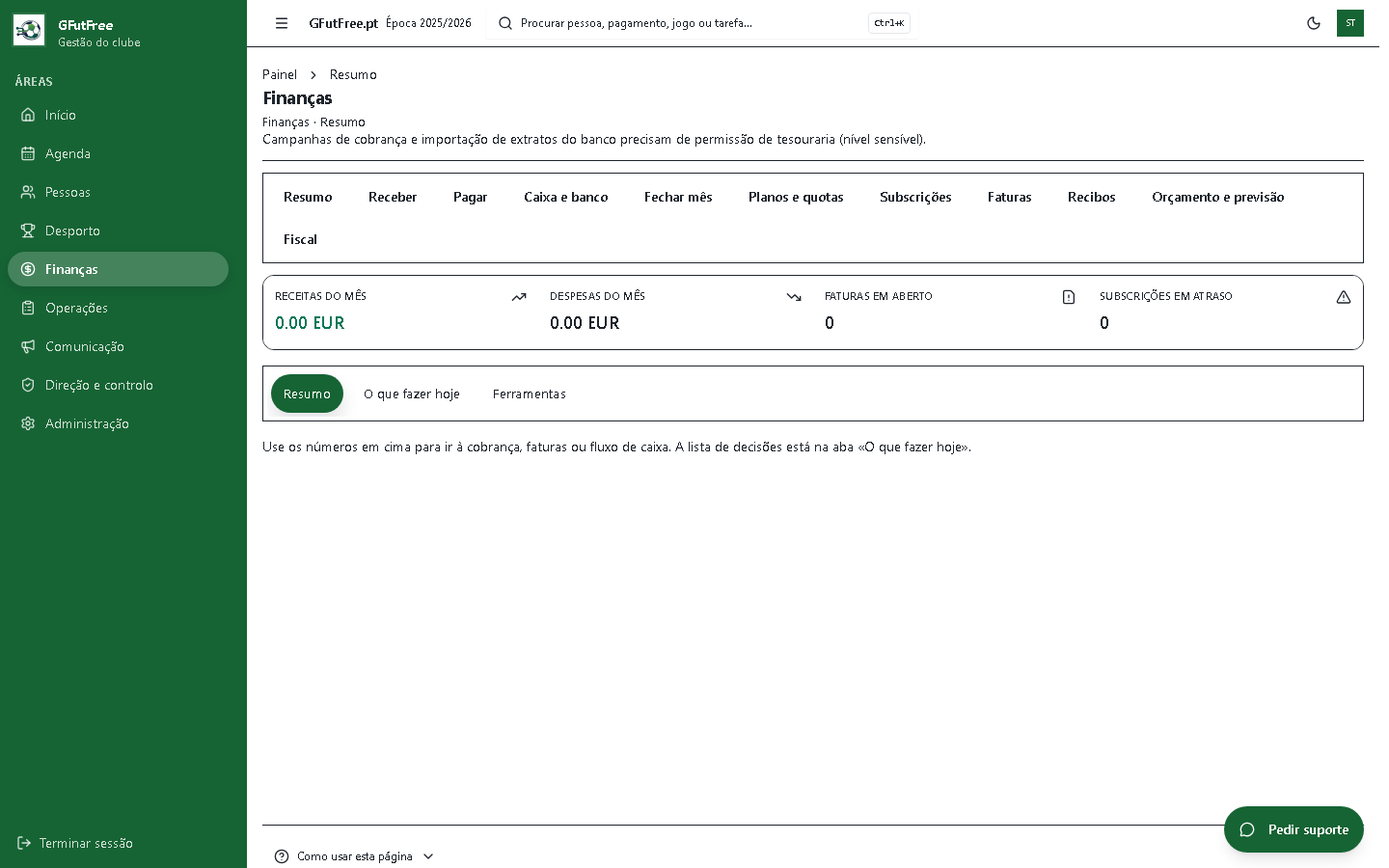Open the Recibos tab
The width and height of the screenshot is (1389, 868).
1091,197
